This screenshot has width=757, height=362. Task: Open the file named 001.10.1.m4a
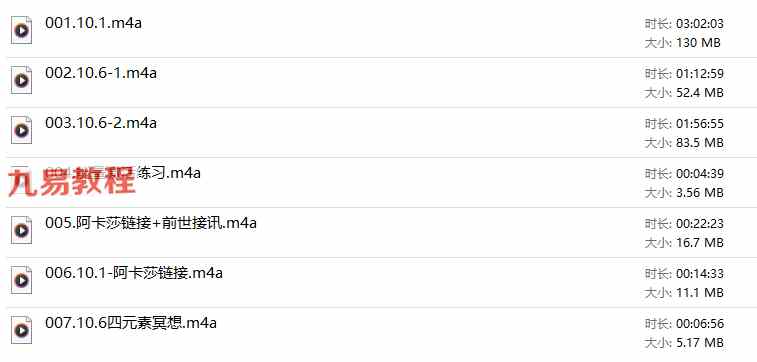(x=94, y=23)
